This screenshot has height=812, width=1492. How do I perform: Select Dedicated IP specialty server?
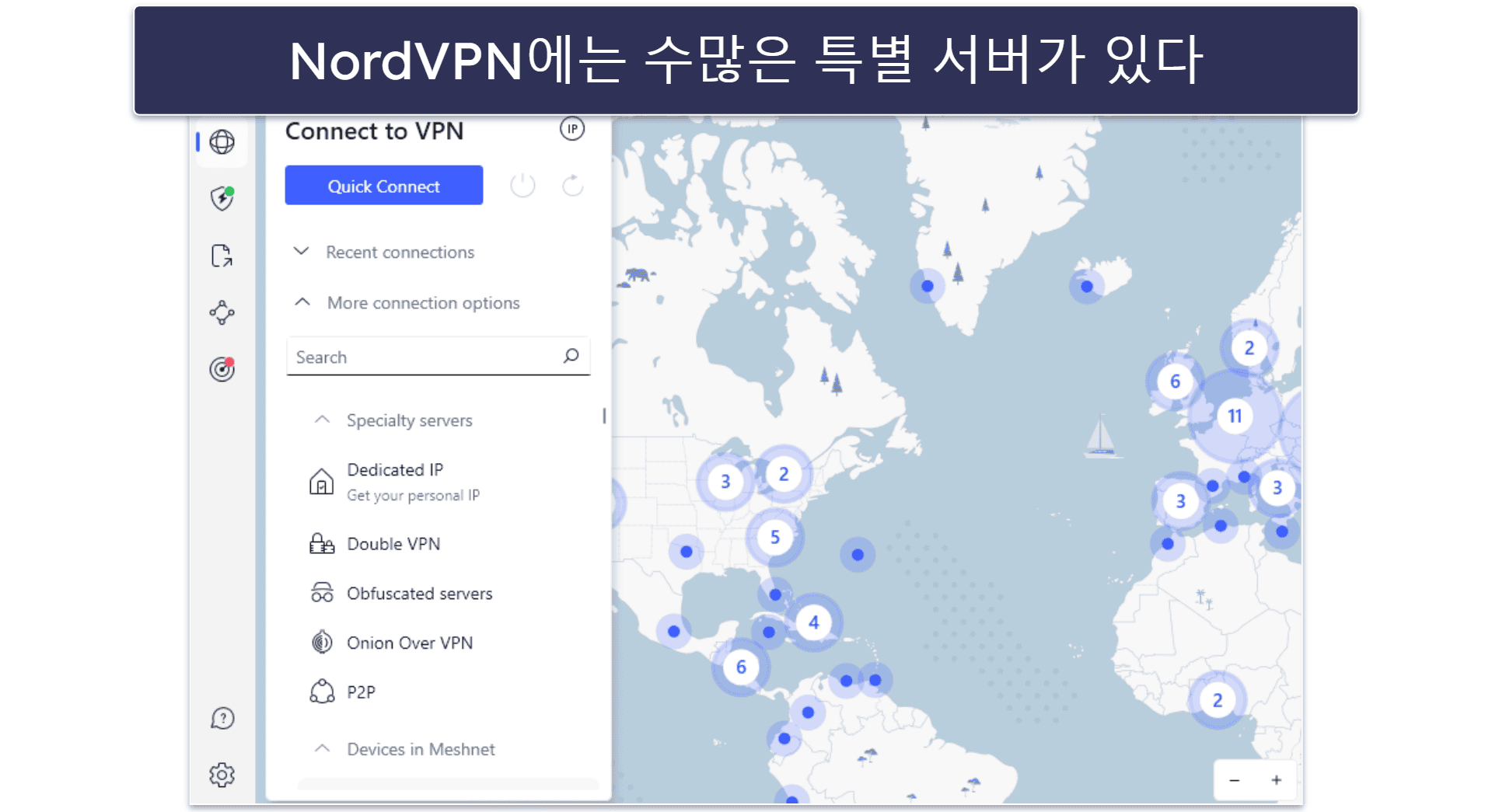tap(395, 469)
